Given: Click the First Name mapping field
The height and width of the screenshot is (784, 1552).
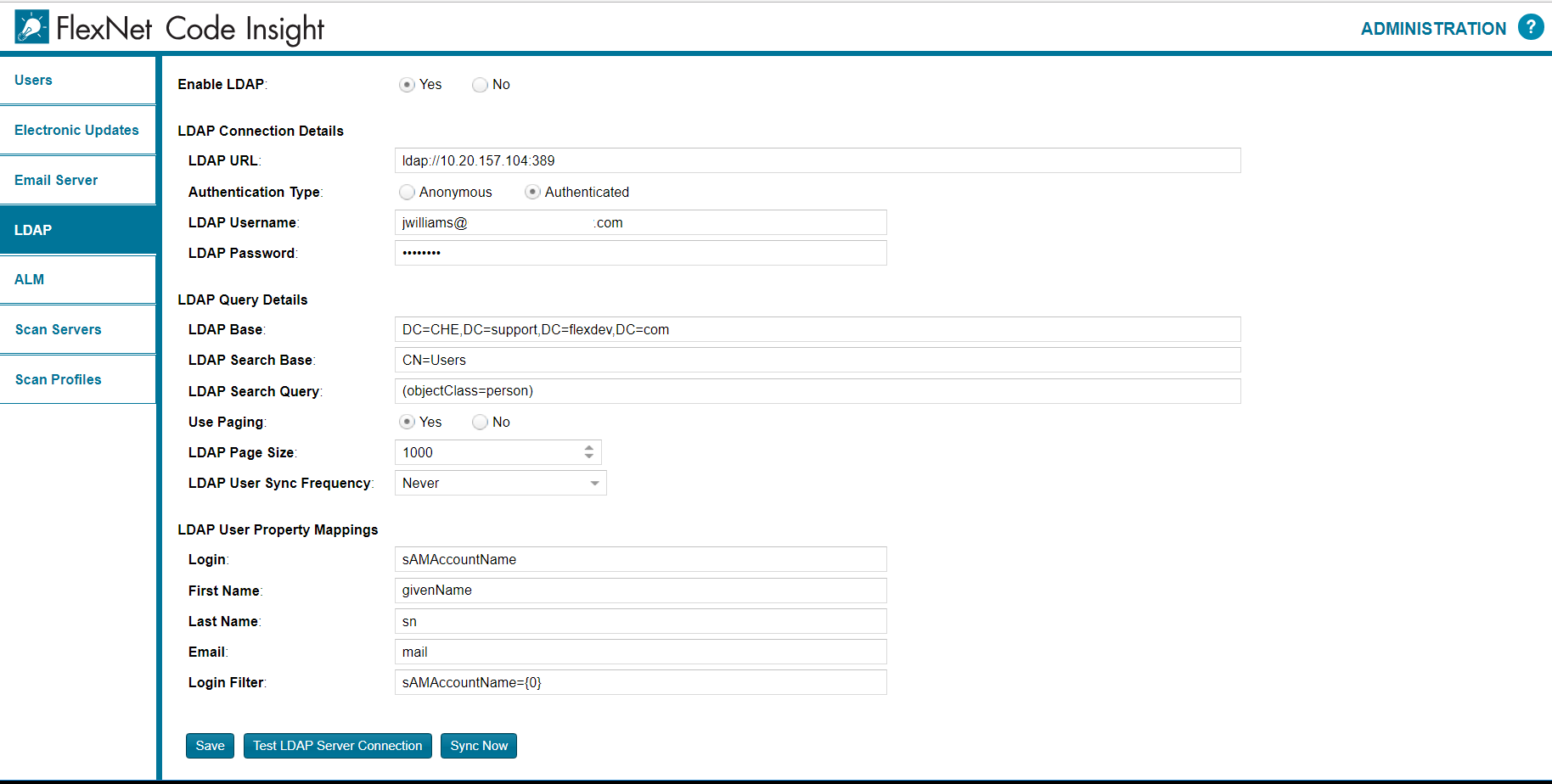Looking at the screenshot, I should [x=641, y=591].
